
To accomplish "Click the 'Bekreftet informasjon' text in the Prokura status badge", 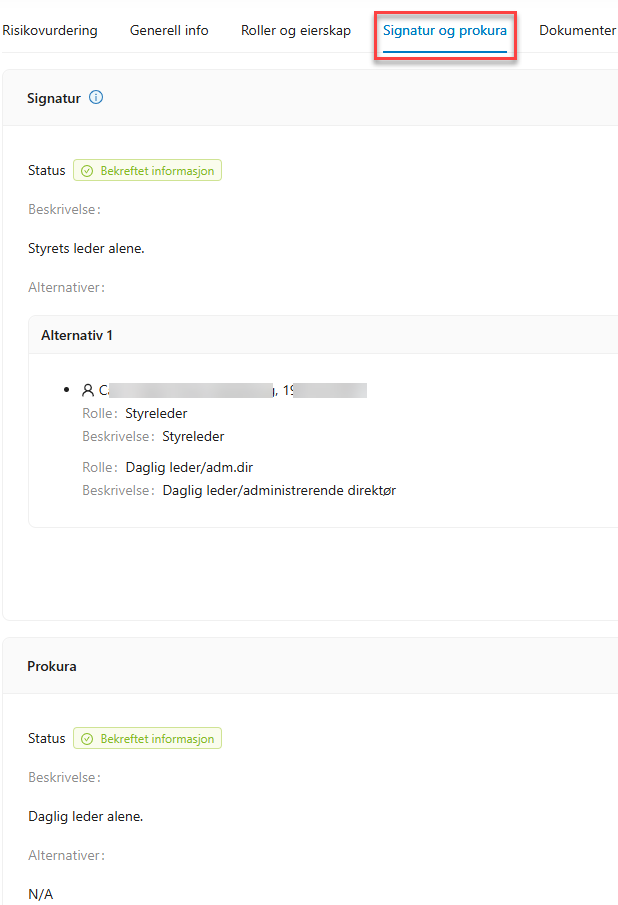I will 157,739.
